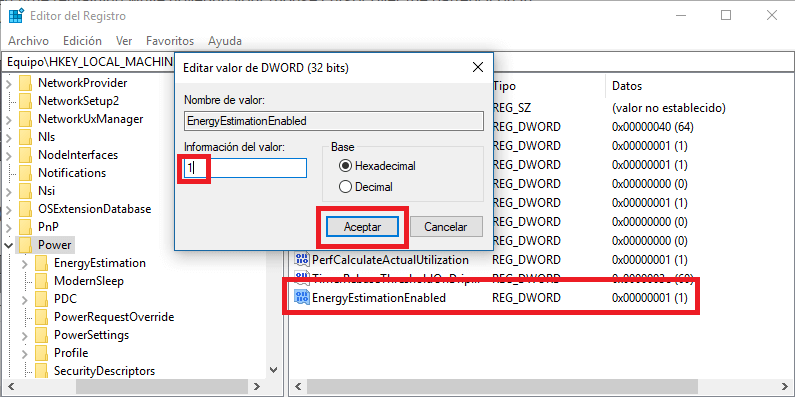The image size is (795, 397).
Task: Click the values pane horizontal scroll left arrow
Action: (298, 387)
